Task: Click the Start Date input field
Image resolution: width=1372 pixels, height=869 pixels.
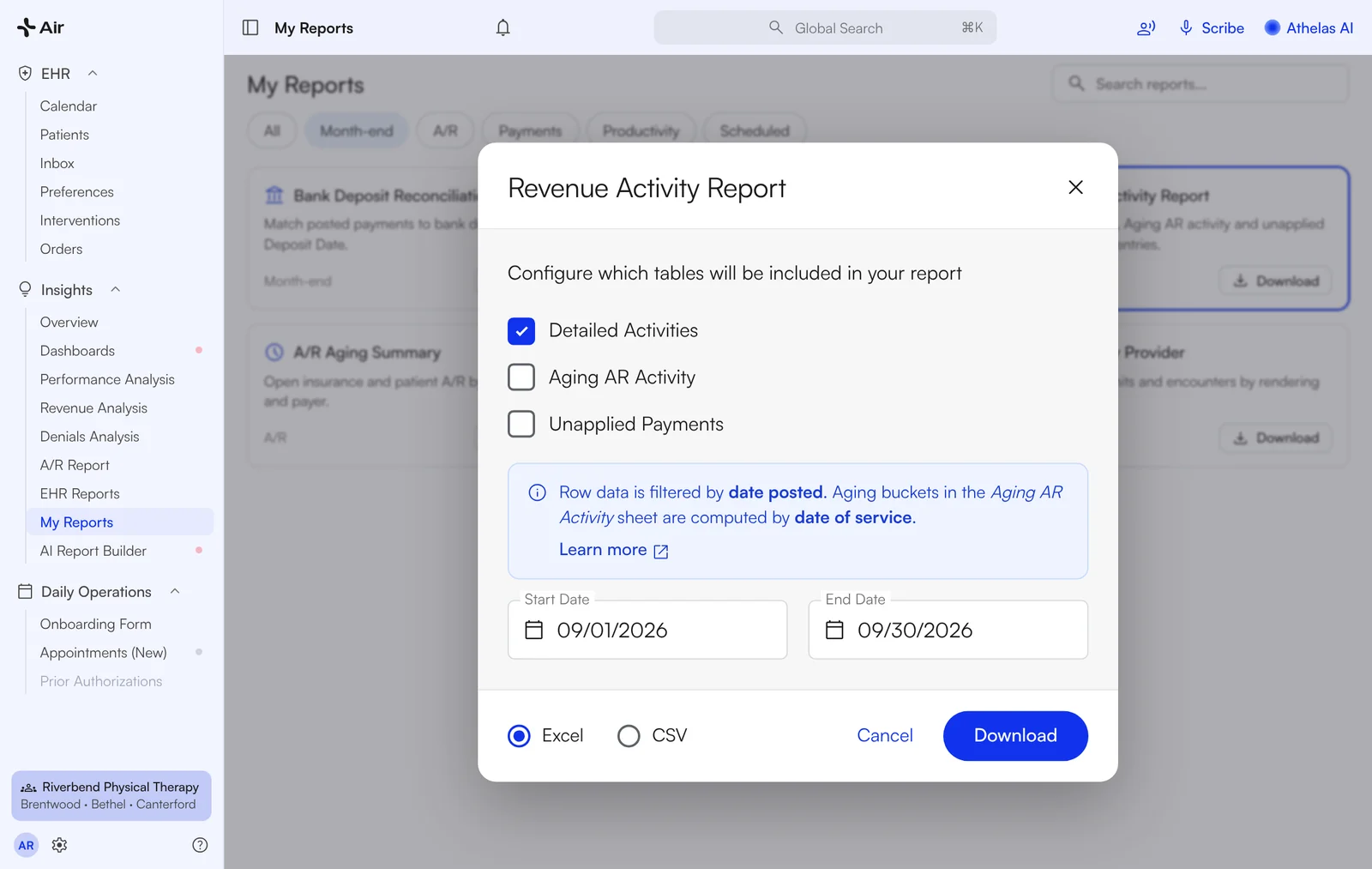Action: tap(647, 630)
